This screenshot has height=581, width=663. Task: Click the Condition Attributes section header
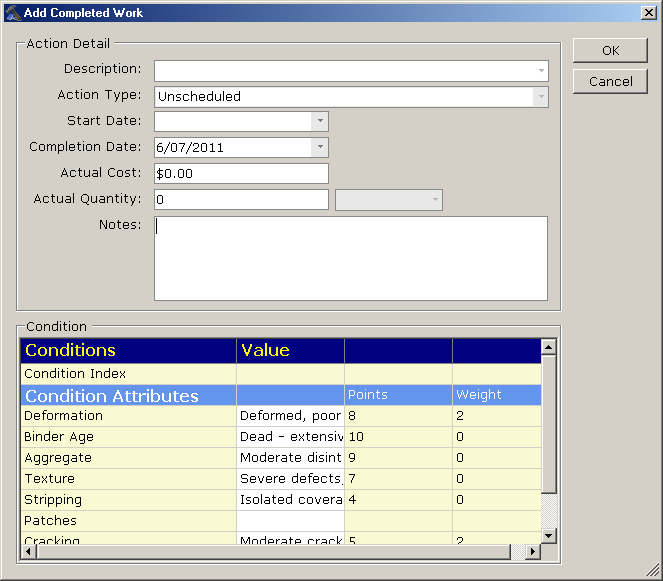[129, 395]
